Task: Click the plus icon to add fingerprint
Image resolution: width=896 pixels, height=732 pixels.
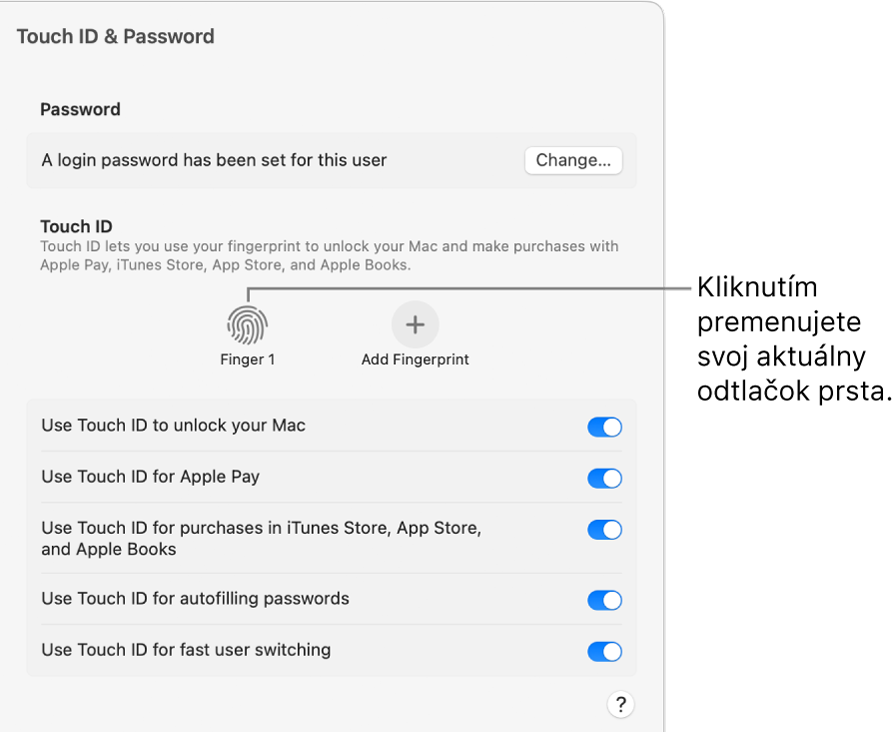Action: tap(415, 324)
